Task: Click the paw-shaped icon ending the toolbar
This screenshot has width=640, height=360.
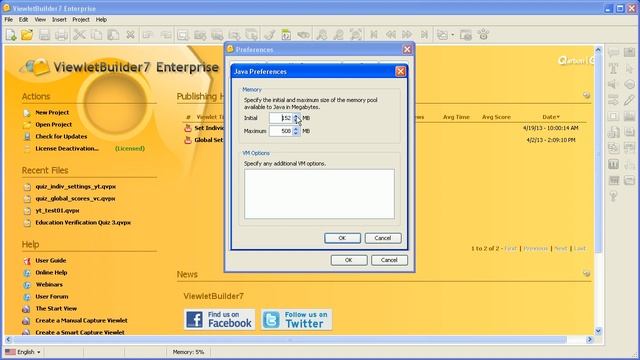Action: point(484,35)
